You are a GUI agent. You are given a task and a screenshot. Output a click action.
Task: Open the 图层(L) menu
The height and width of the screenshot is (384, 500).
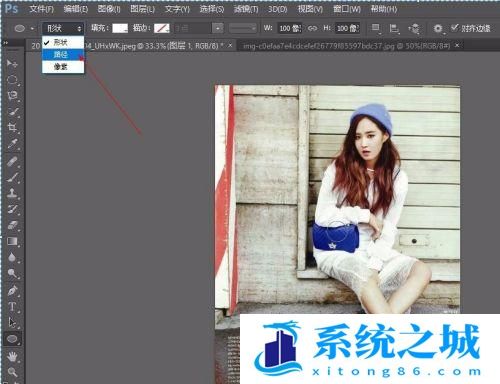click(142, 9)
